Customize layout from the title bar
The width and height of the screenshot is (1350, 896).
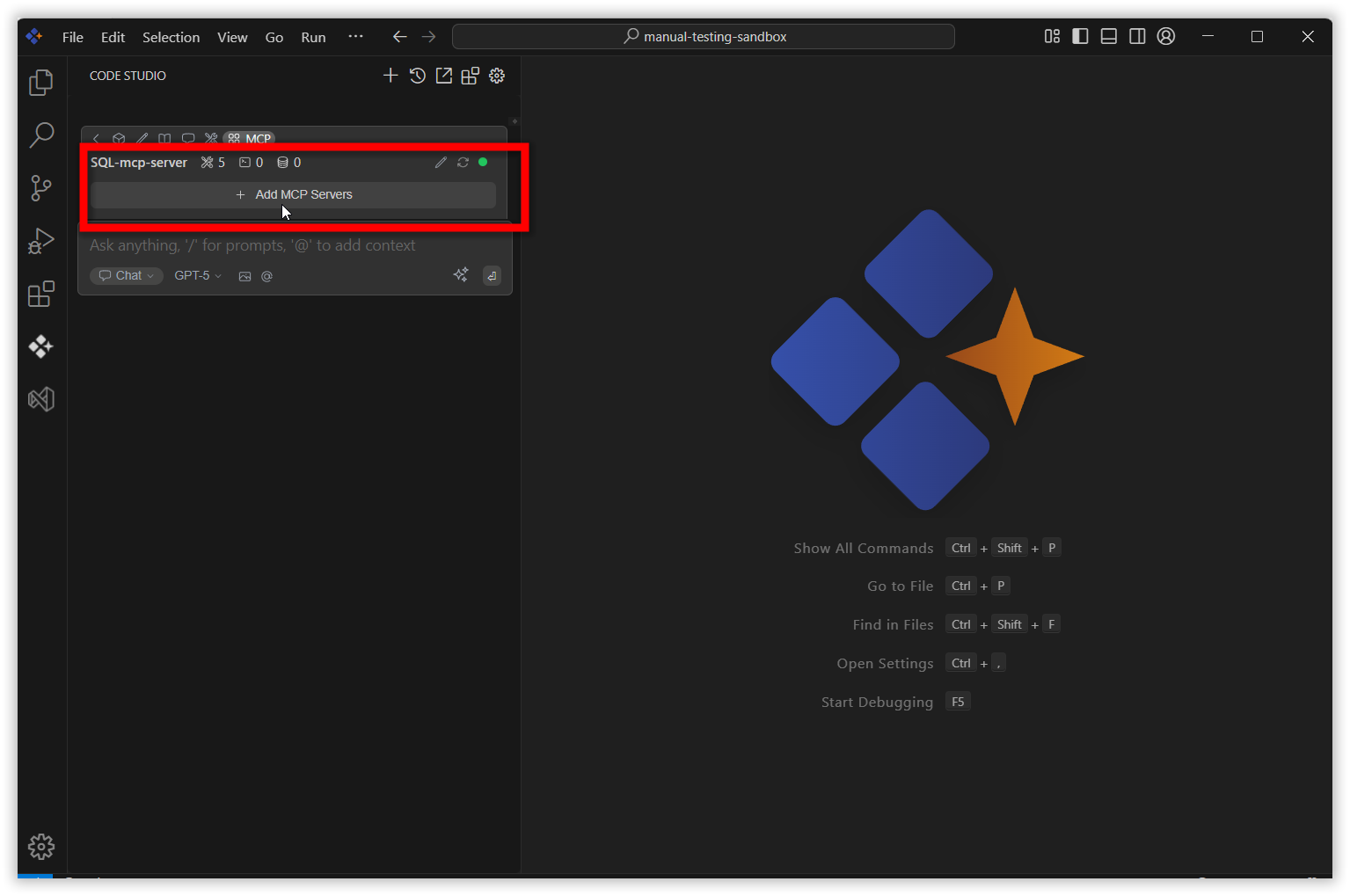[x=1052, y=36]
